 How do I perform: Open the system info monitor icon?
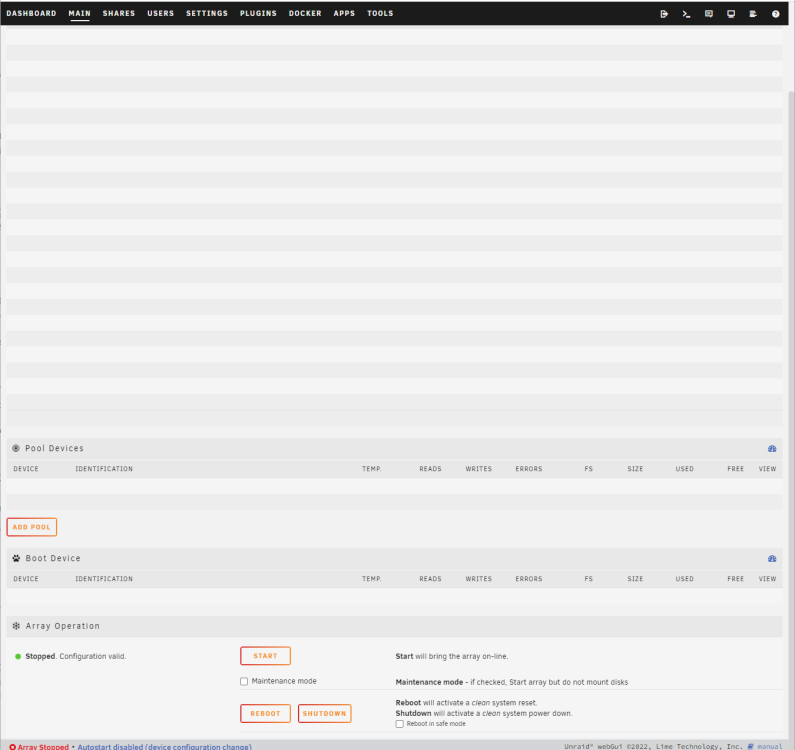(x=731, y=14)
